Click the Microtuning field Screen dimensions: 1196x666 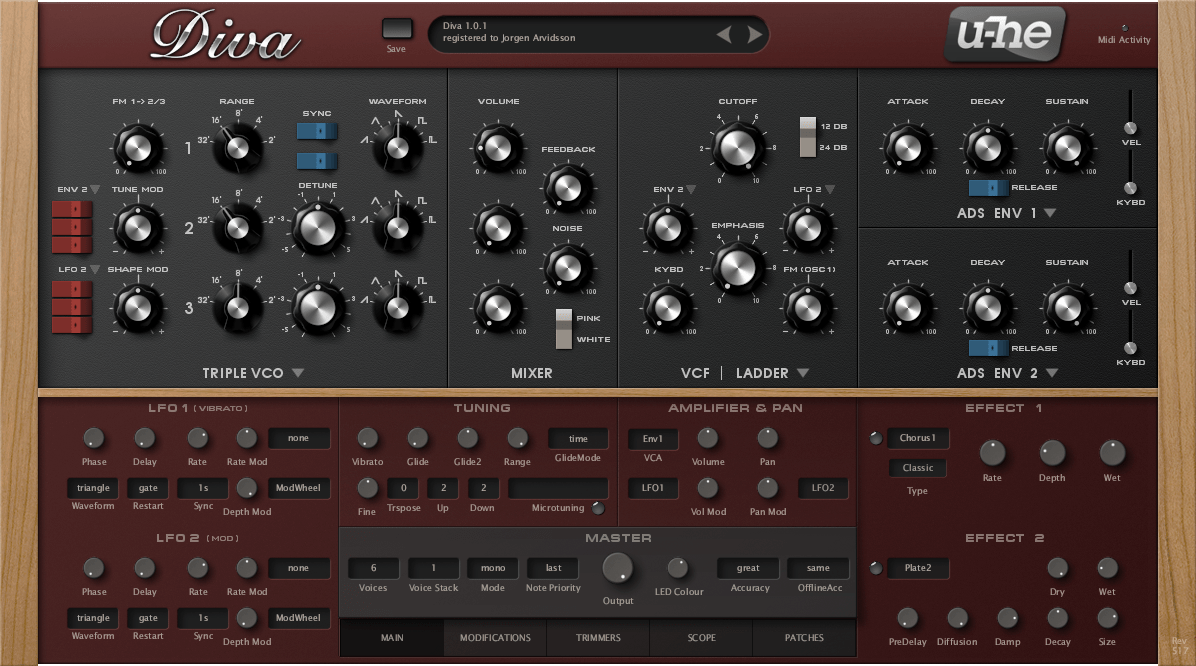[x=557, y=488]
